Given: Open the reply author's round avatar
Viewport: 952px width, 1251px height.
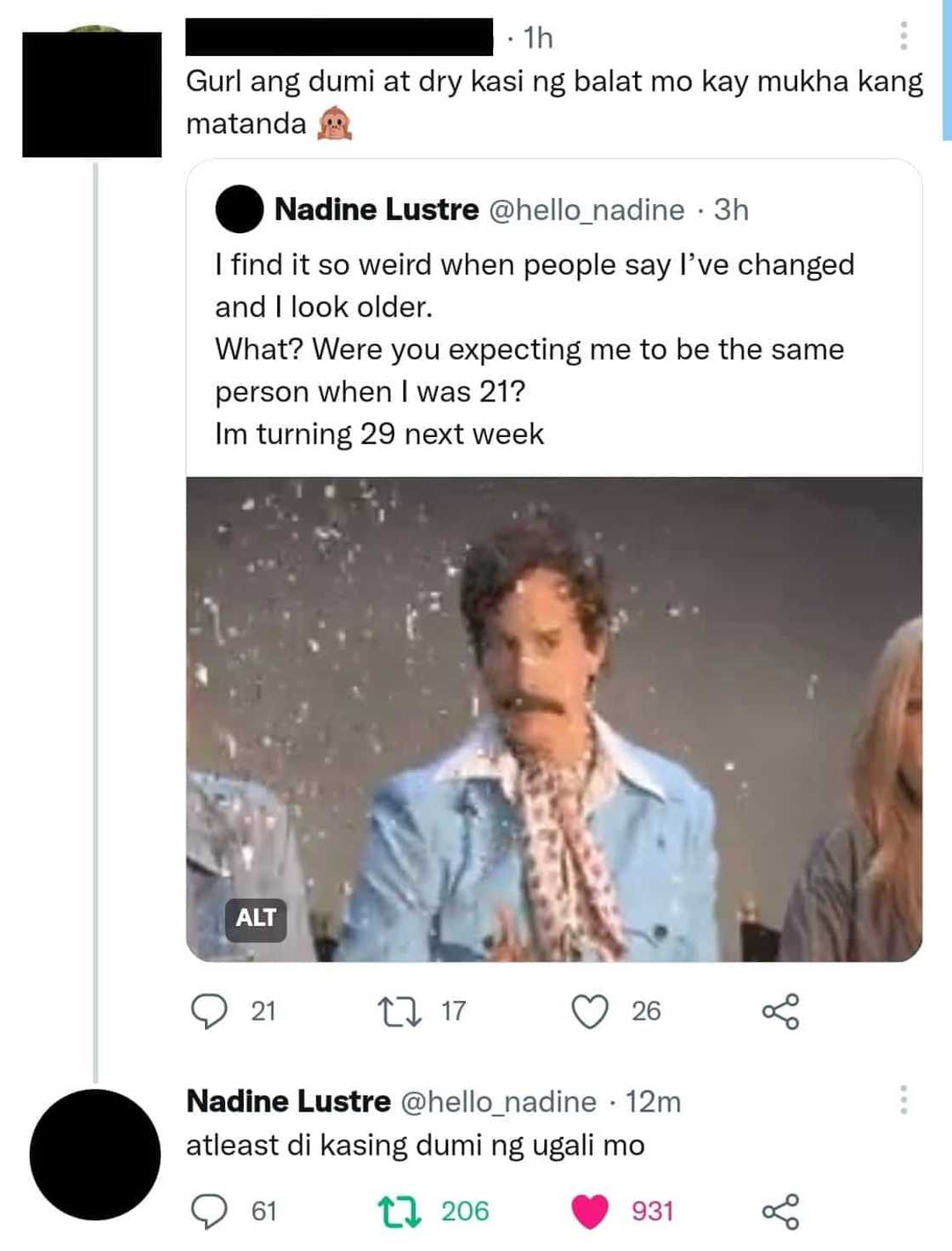Looking at the screenshot, I should click(94, 1154).
